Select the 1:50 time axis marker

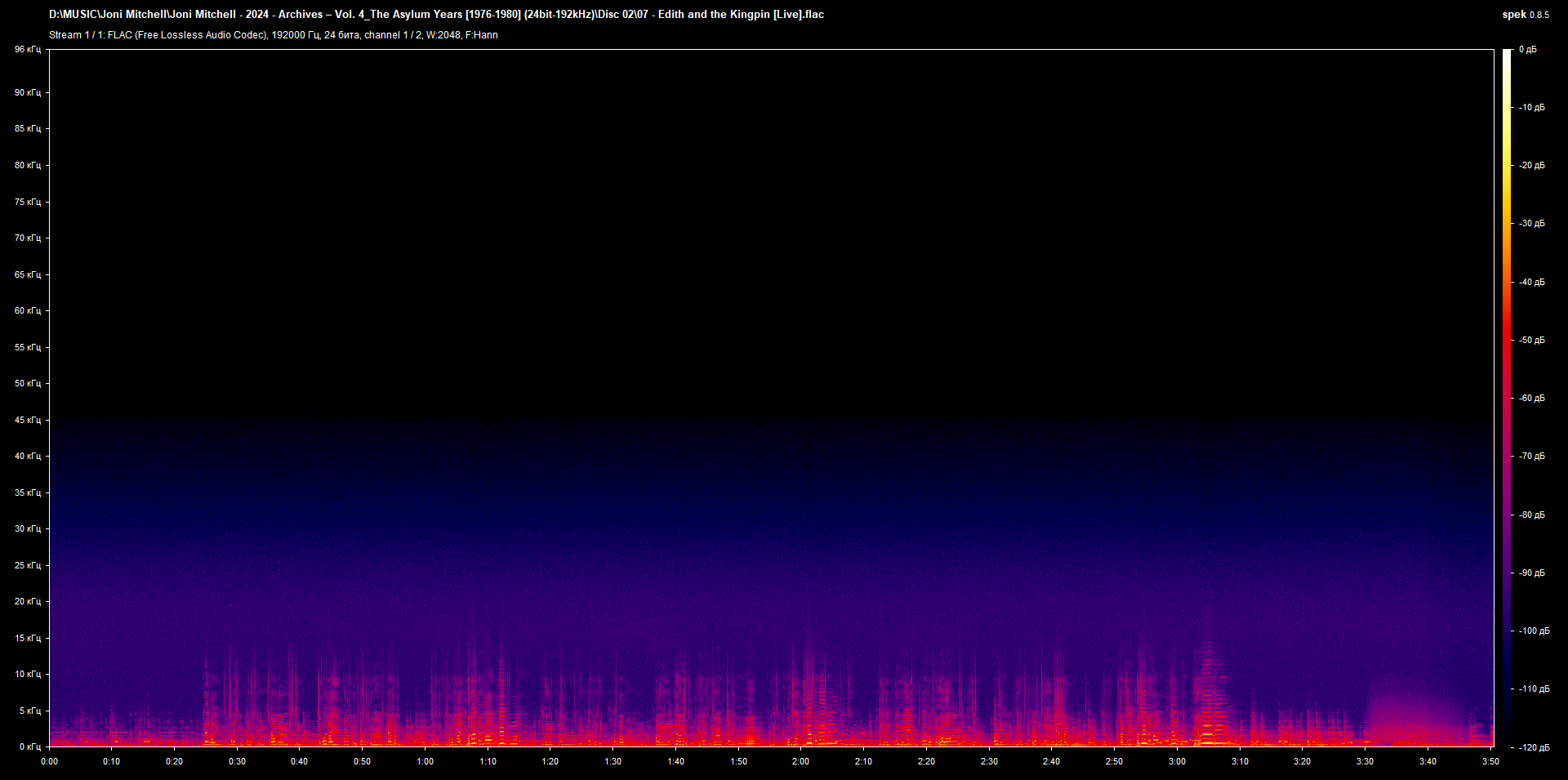tap(738, 761)
